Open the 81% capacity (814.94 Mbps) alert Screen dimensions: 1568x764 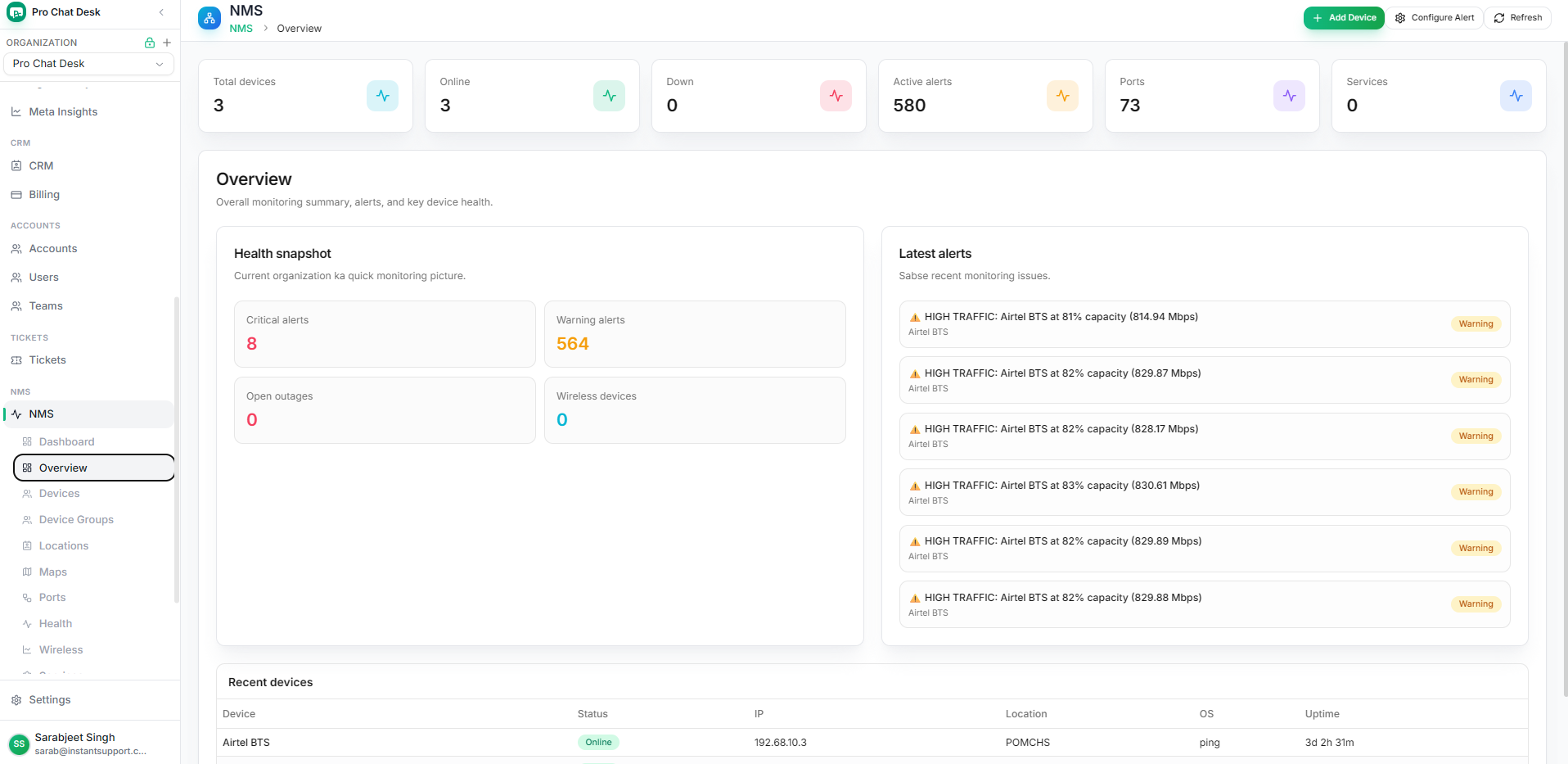click(x=1205, y=324)
